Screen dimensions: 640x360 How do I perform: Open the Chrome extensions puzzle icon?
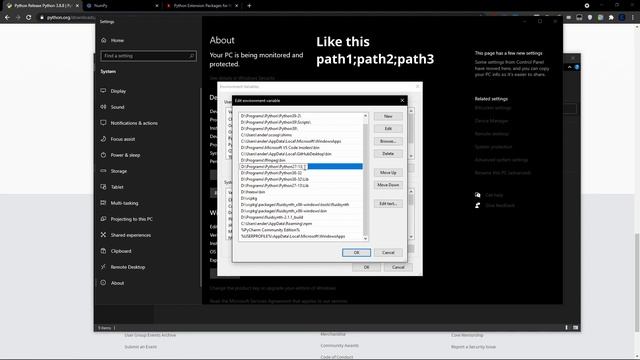(611, 18)
